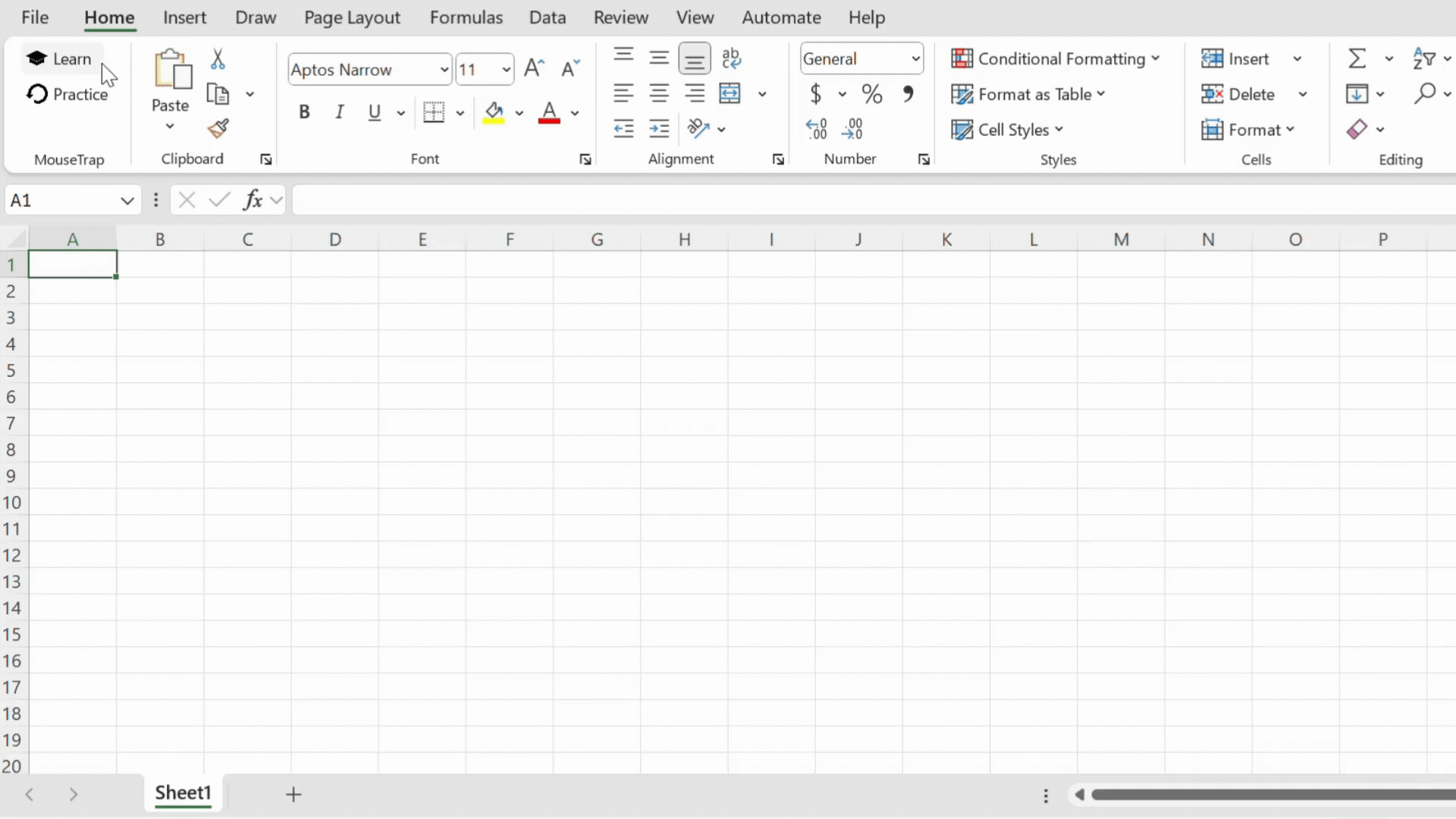Viewport: 1456px width, 819px height.
Task: Click the Conditional Formatting button
Action: pyautogui.click(x=1055, y=58)
